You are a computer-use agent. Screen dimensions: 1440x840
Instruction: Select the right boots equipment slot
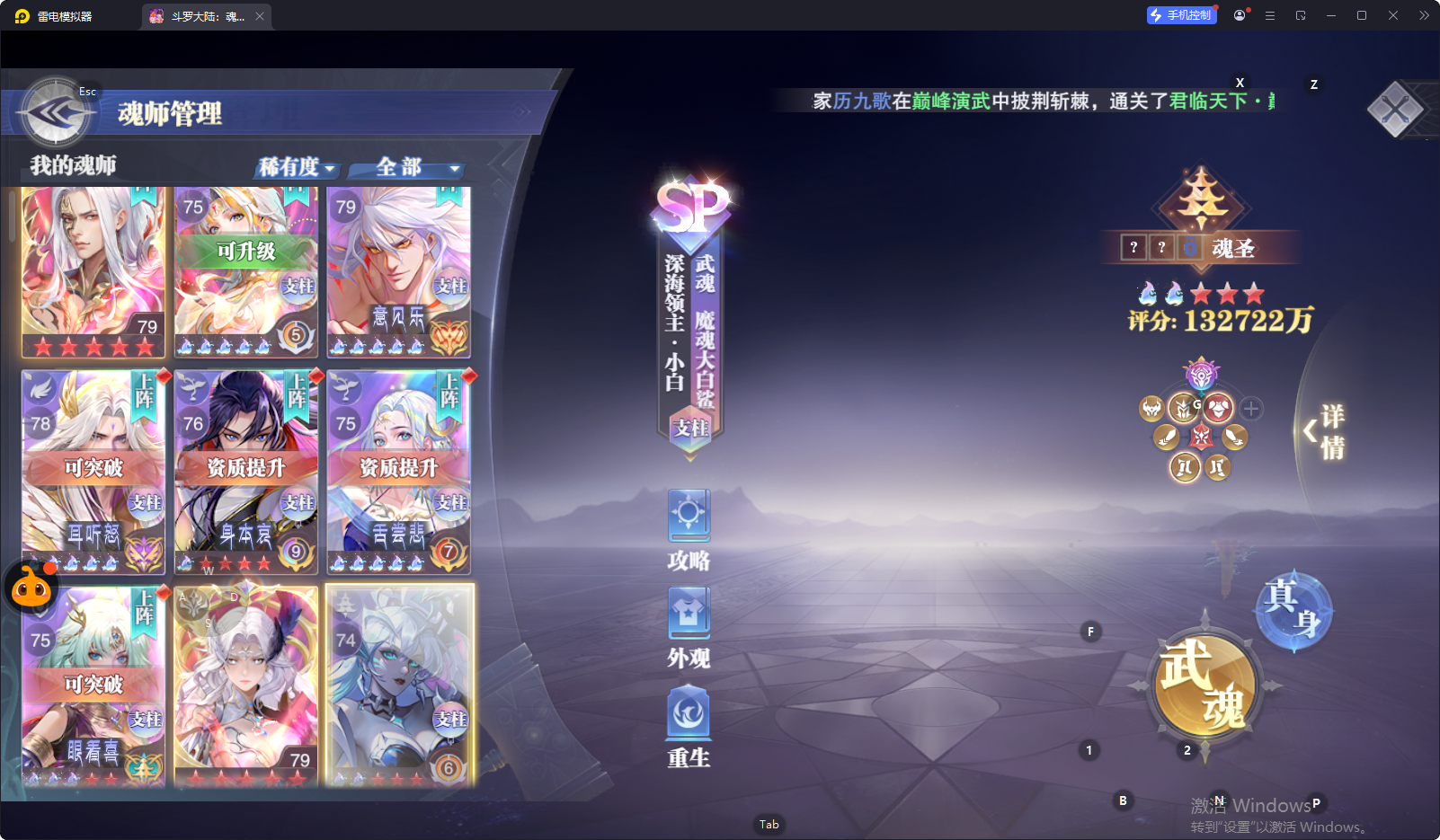click(x=1217, y=467)
